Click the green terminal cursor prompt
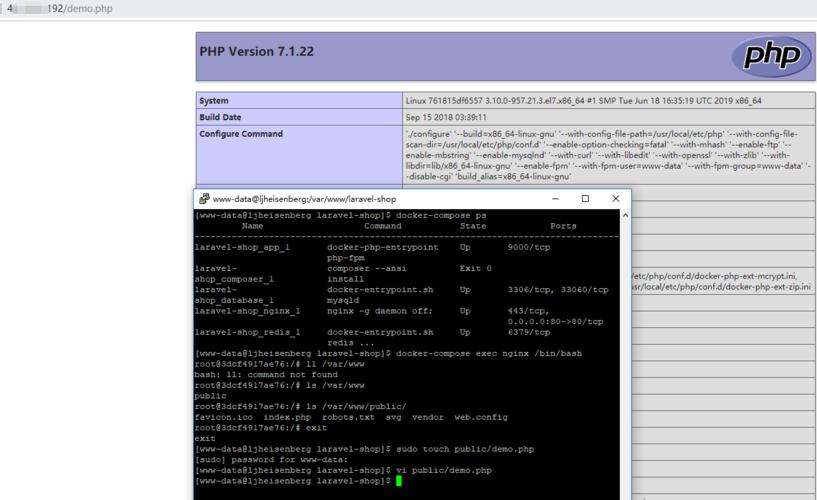The height and width of the screenshot is (500, 817). point(399,481)
